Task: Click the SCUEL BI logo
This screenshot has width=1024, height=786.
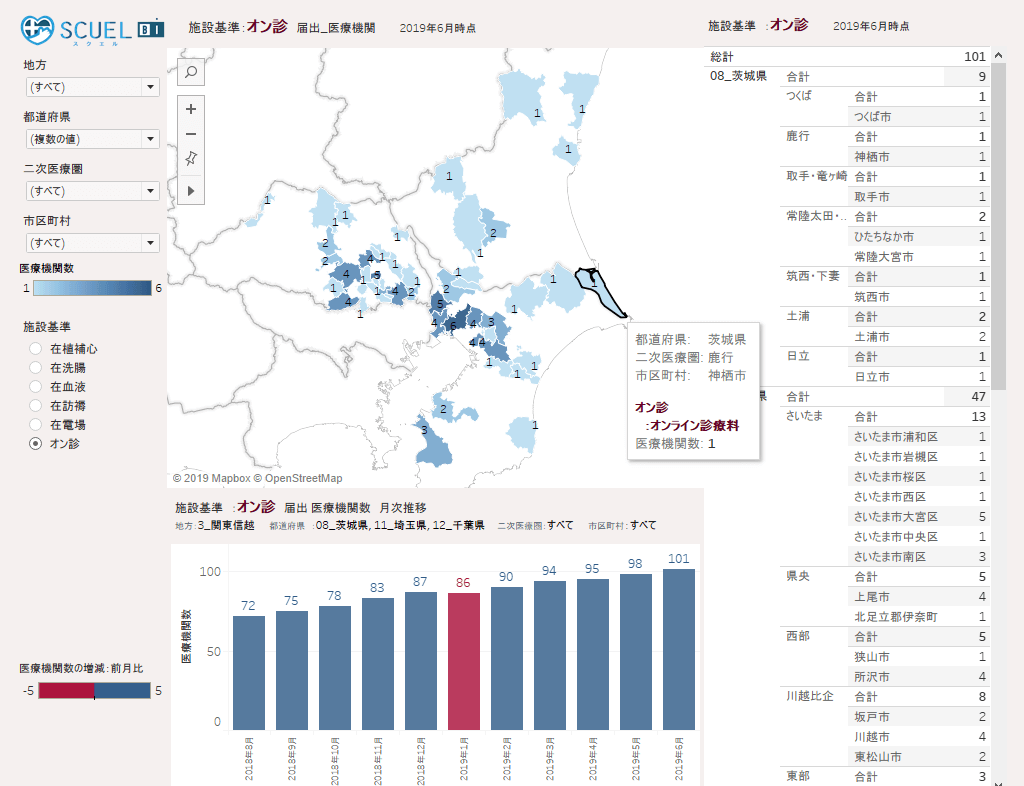Action: point(93,31)
